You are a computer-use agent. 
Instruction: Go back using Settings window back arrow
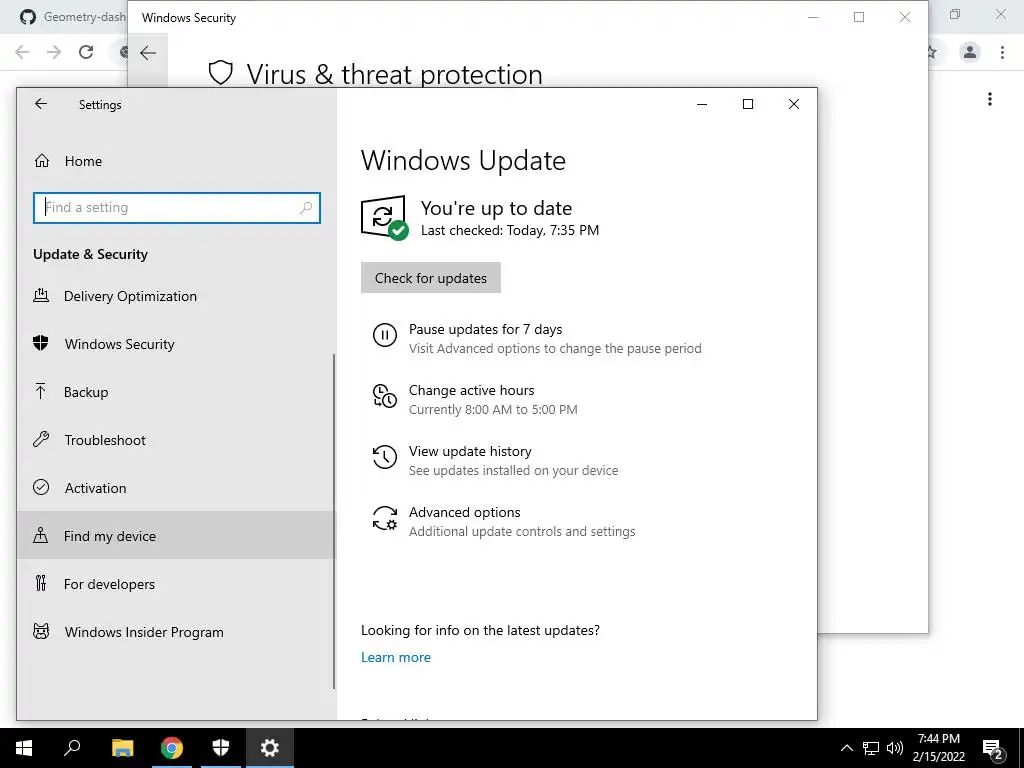41,104
